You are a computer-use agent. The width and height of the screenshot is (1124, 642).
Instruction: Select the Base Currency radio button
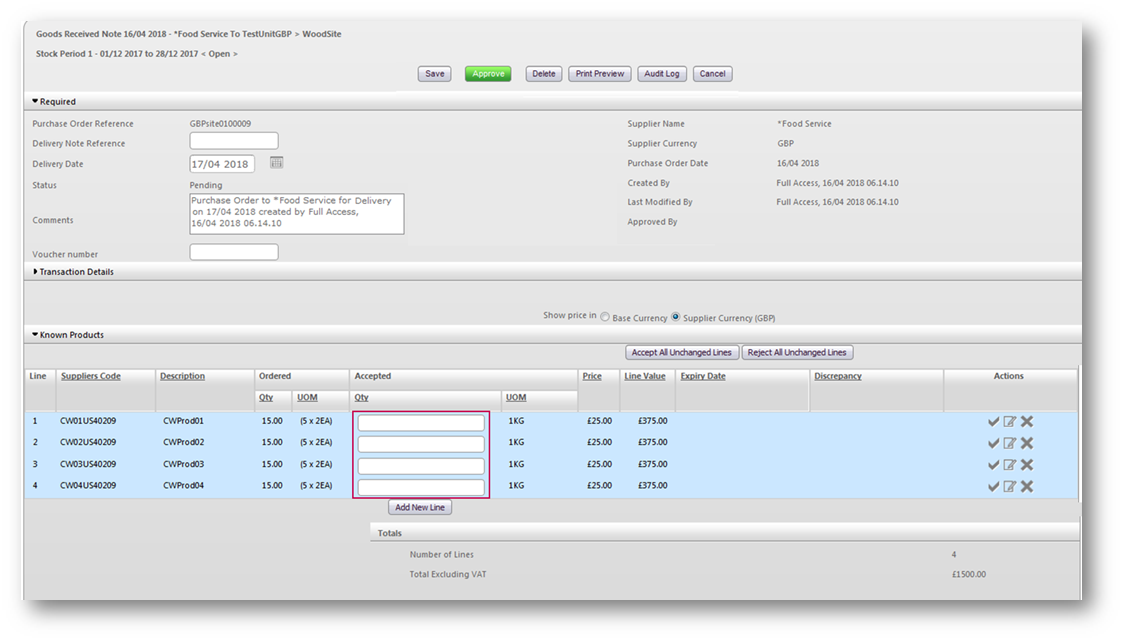[x=605, y=317]
